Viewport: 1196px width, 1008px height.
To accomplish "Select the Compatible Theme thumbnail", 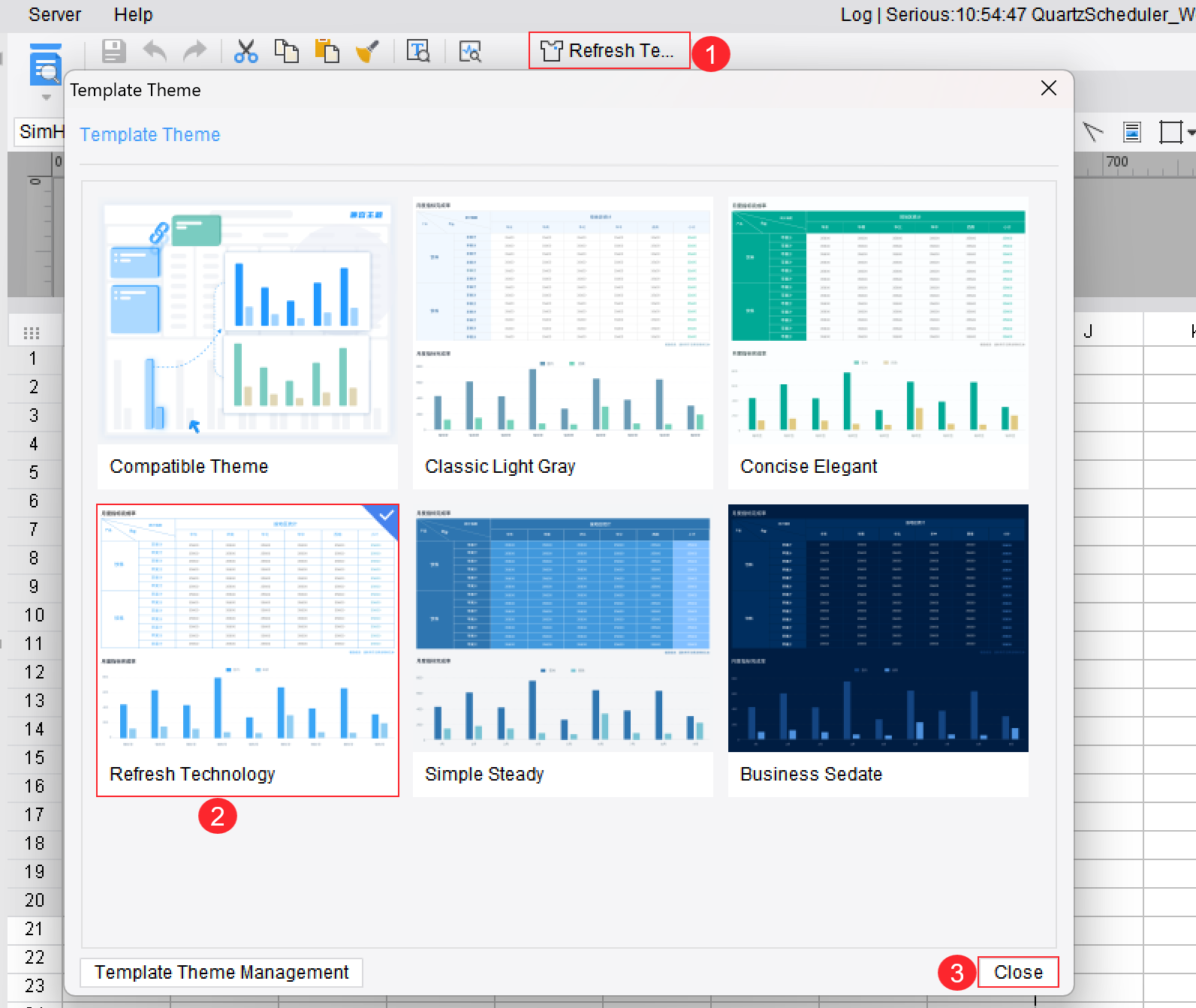I will click(x=248, y=343).
